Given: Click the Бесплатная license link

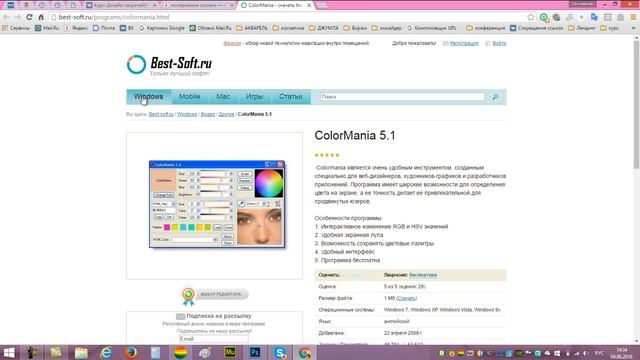Looking at the screenshot, I should point(423,275).
